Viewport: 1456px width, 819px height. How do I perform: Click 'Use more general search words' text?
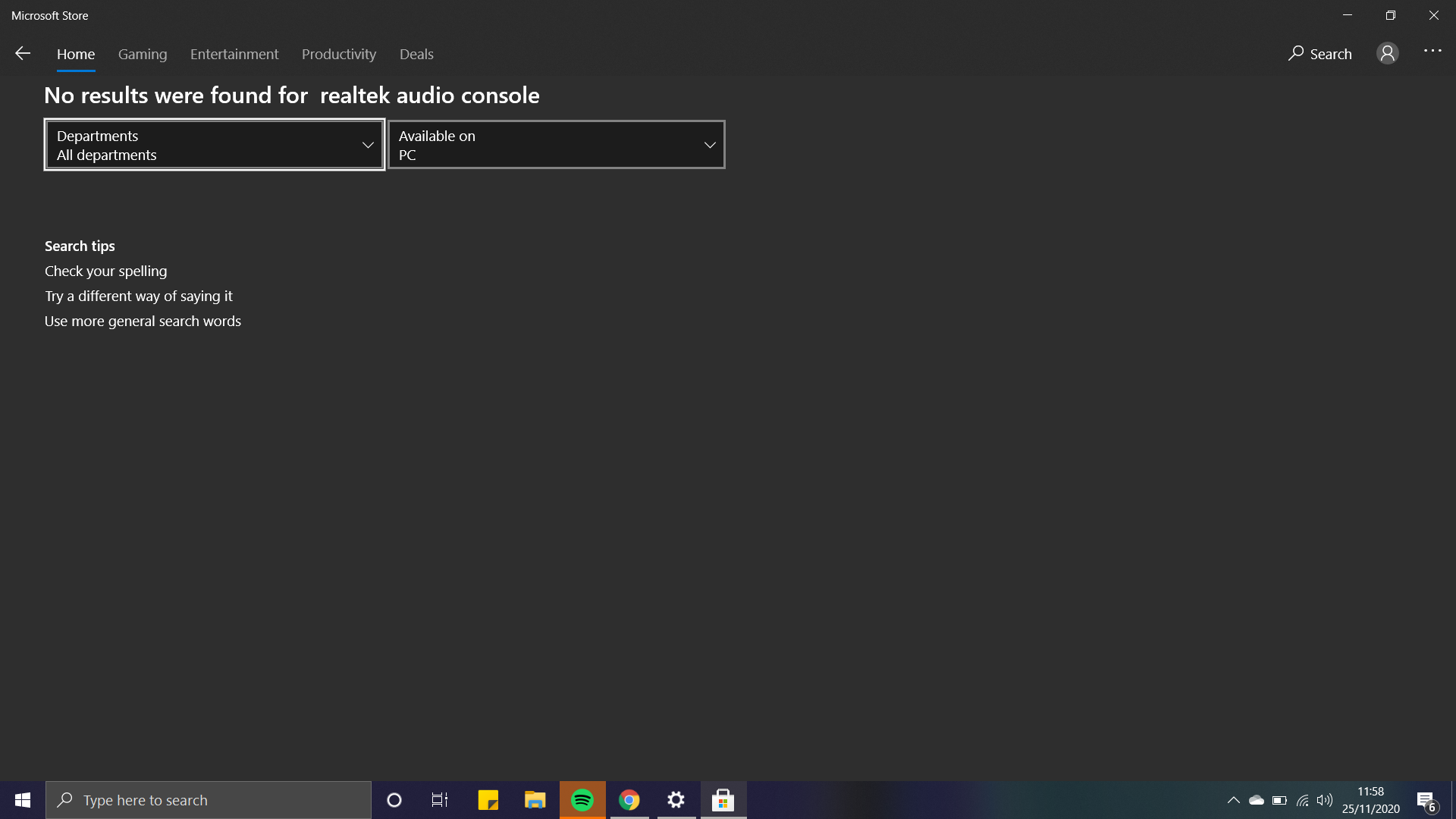pos(143,321)
